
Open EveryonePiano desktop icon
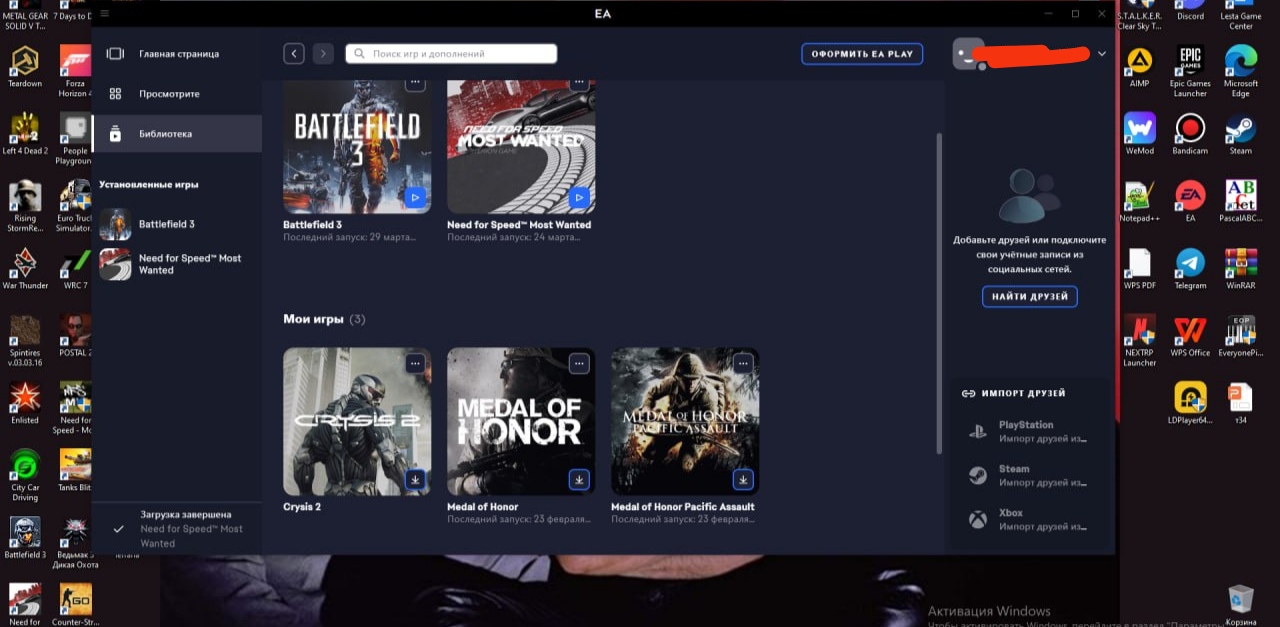1241,336
